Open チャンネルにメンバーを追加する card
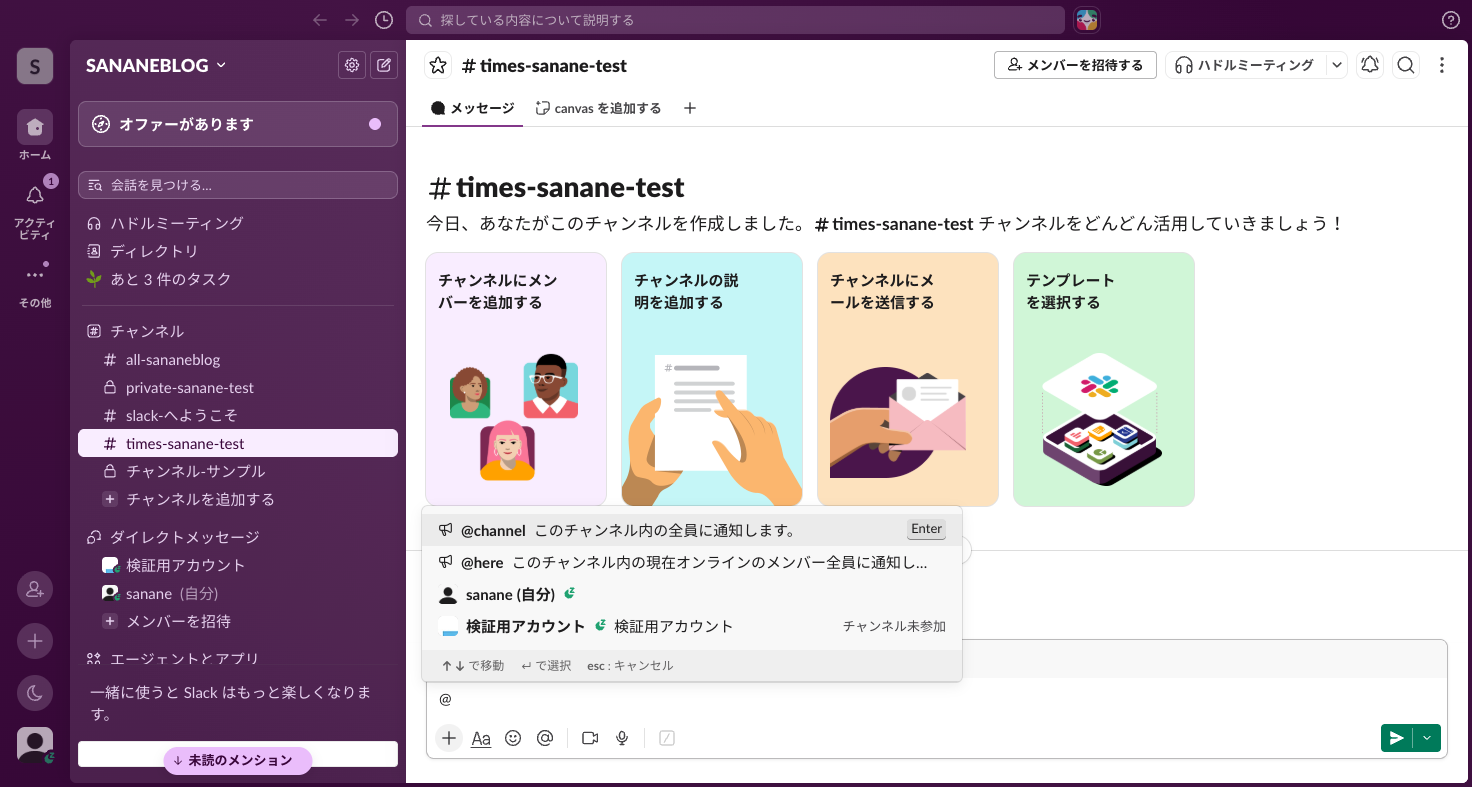 516,379
